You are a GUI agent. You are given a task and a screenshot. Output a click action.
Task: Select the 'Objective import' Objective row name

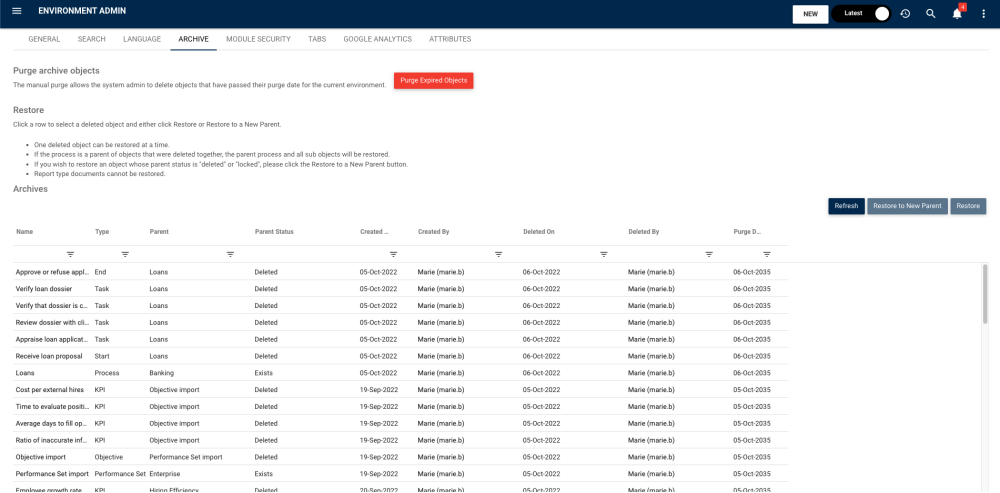click(x=41, y=457)
